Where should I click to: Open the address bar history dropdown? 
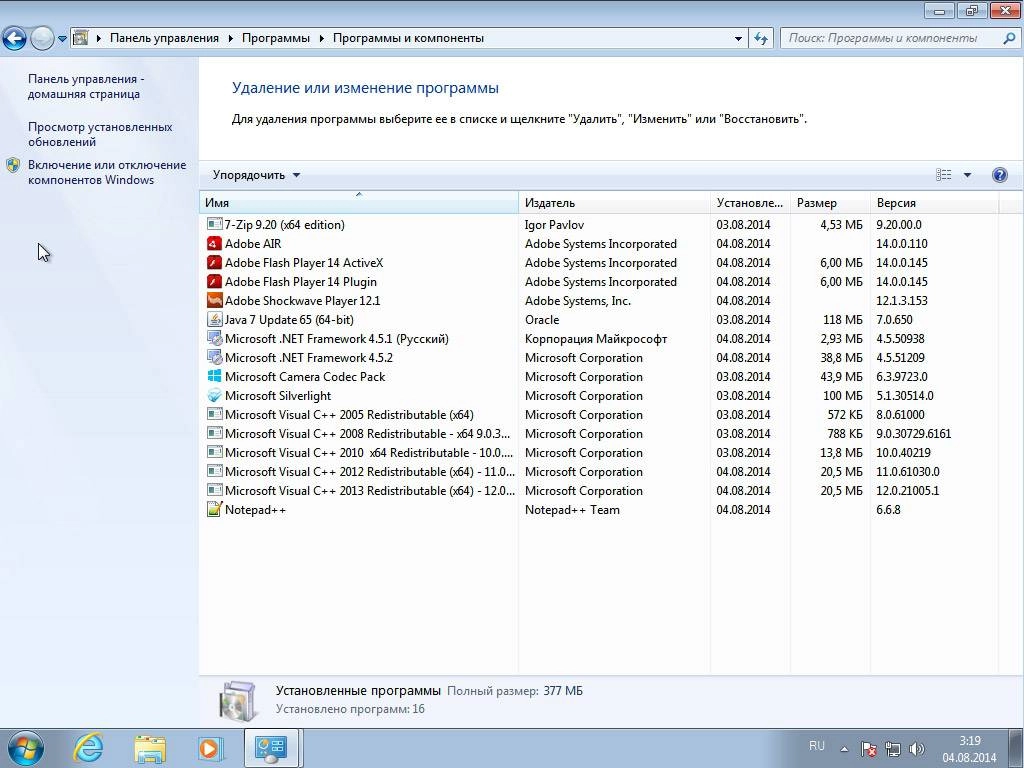(x=738, y=39)
